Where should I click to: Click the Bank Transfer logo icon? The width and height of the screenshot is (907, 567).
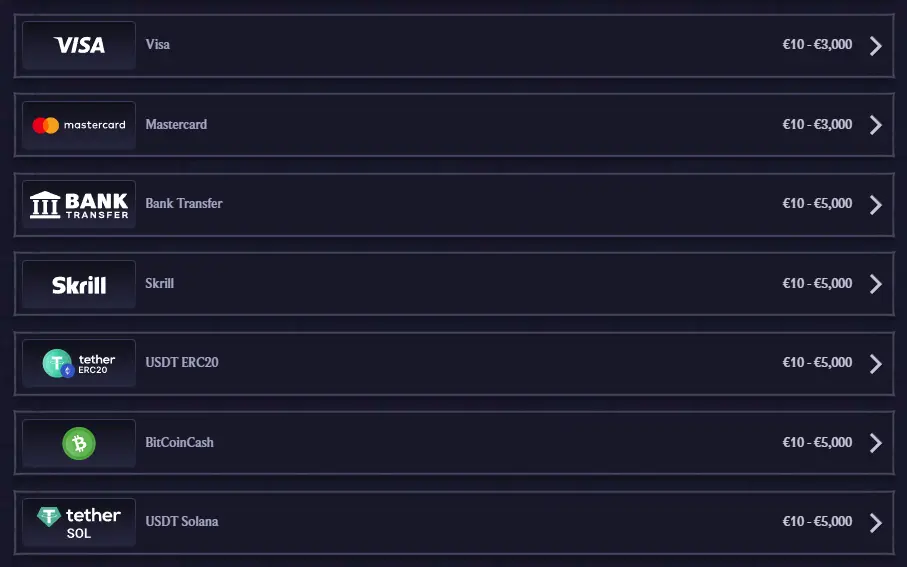tap(79, 204)
